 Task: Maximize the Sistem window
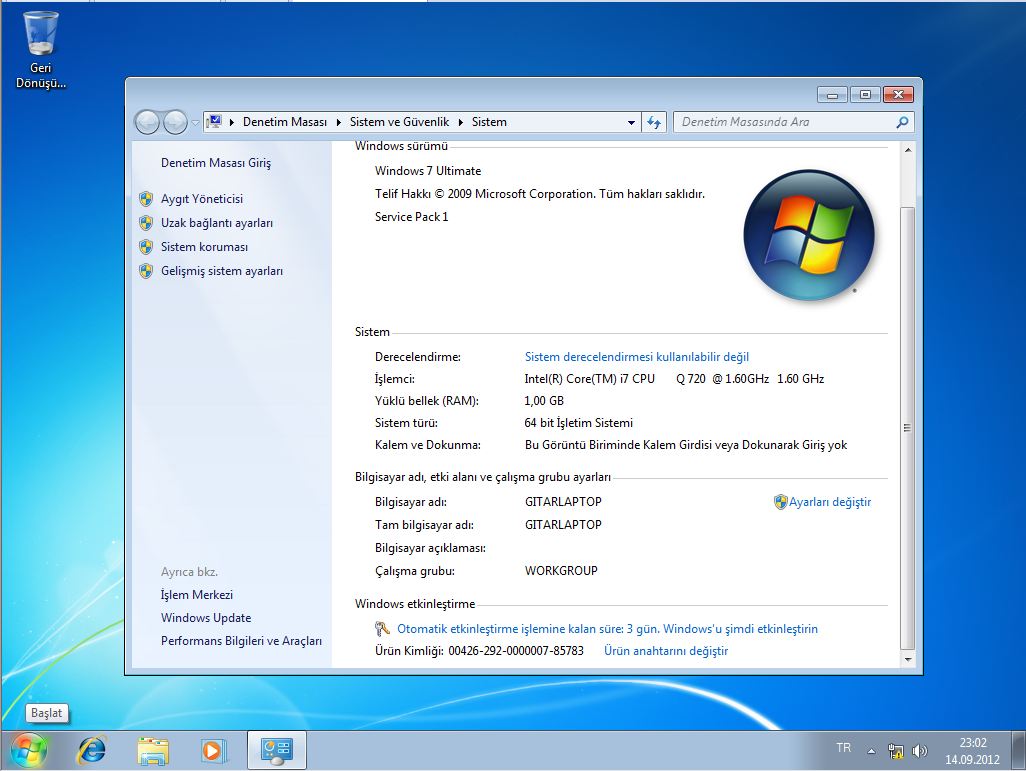[x=865, y=95]
